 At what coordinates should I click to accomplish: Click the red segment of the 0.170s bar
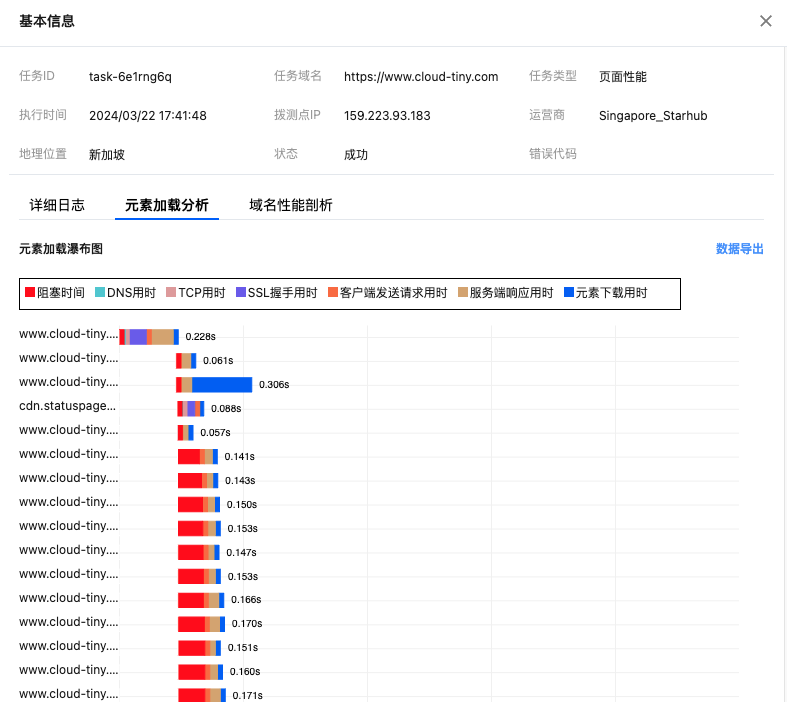coord(191,625)
